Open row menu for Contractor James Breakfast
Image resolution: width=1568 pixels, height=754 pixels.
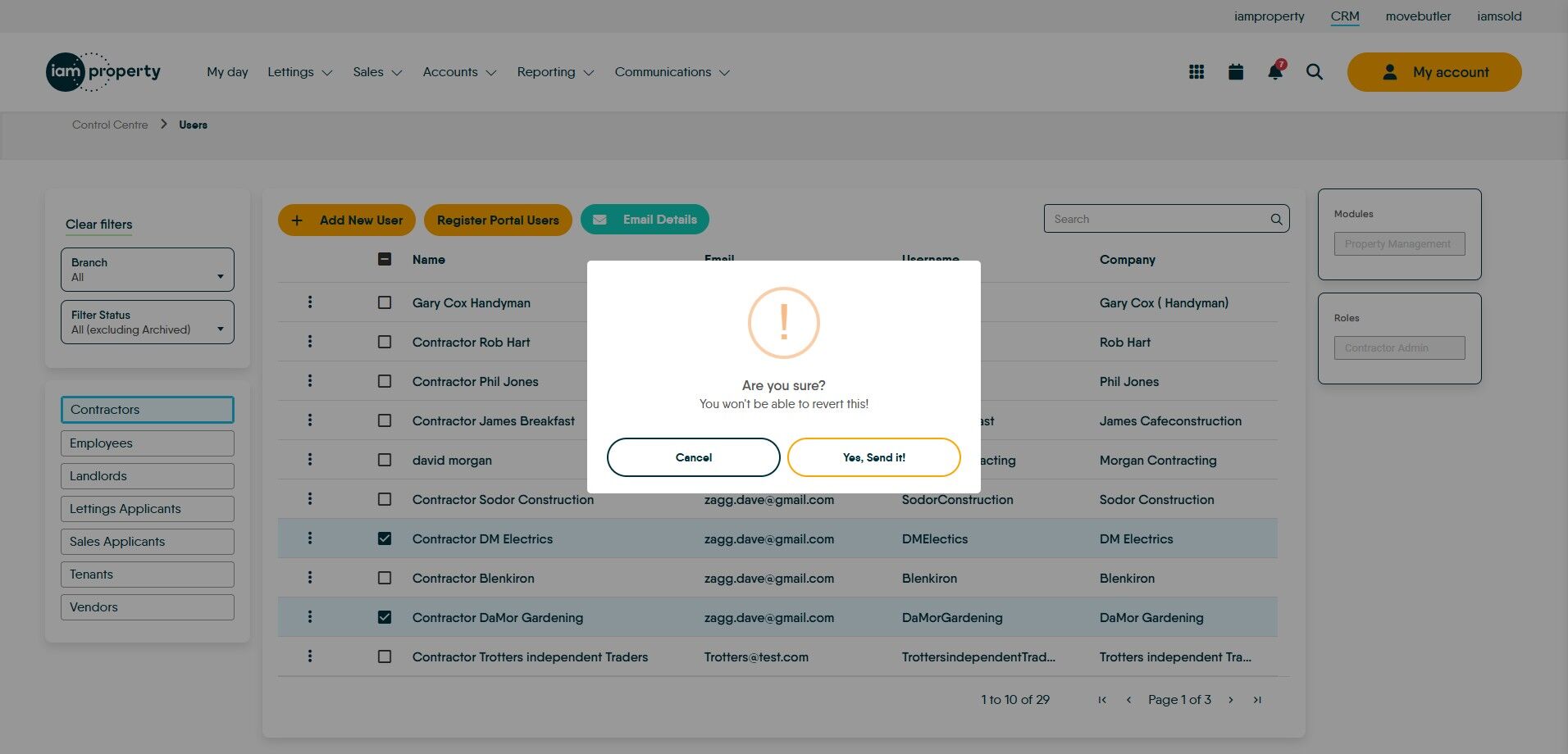coord(310,420)
